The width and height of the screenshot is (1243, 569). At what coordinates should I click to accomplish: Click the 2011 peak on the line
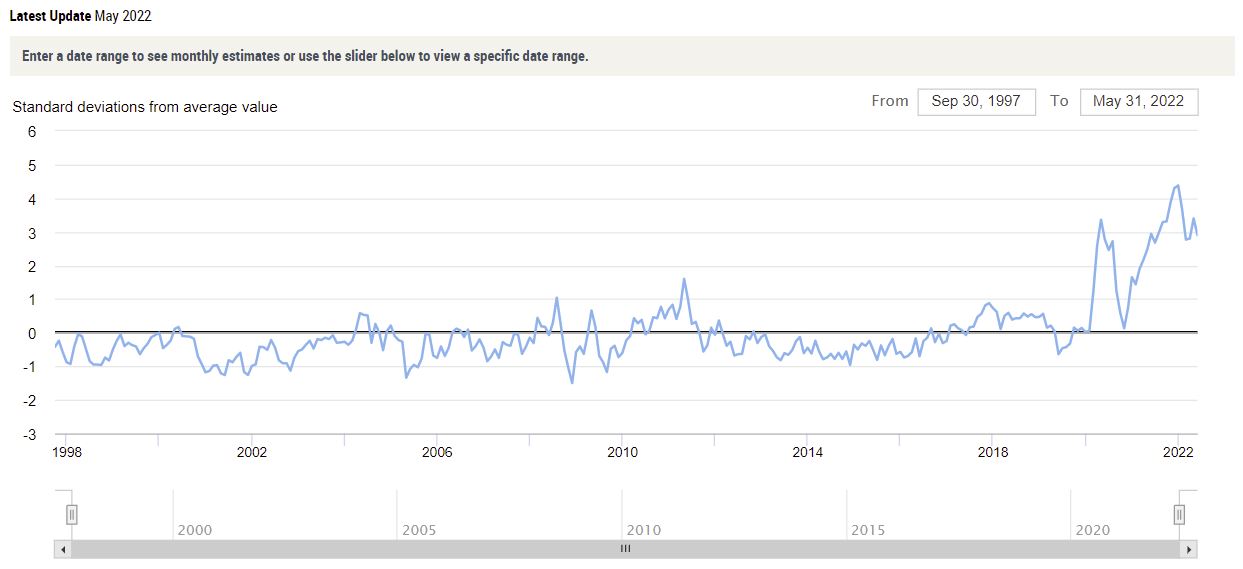[684, 279]
